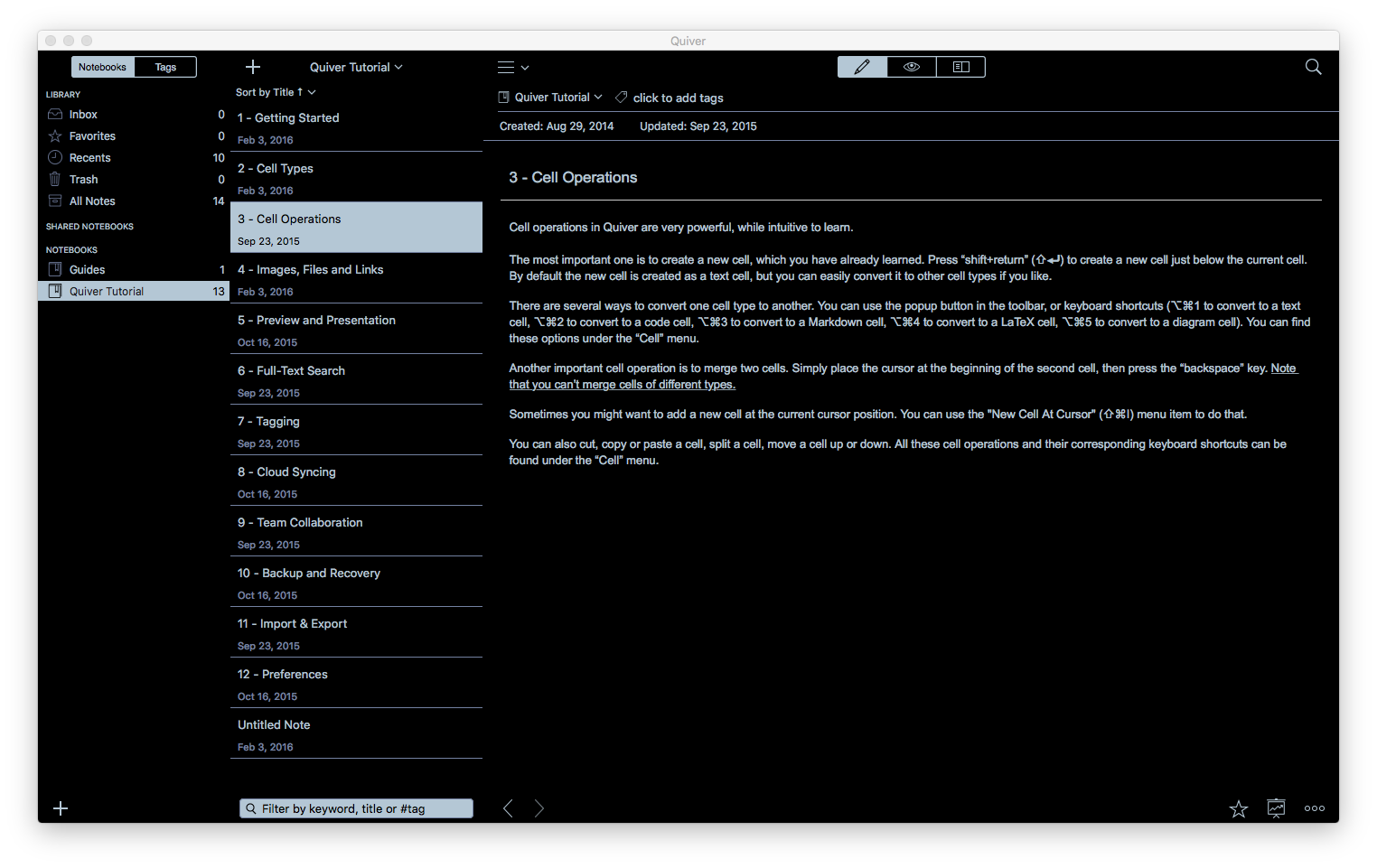The image size is (1377, 868).
Task: Click the underlined 'Note that you can't merge' link
Action: pyautogui.click(x=622, y=385)
